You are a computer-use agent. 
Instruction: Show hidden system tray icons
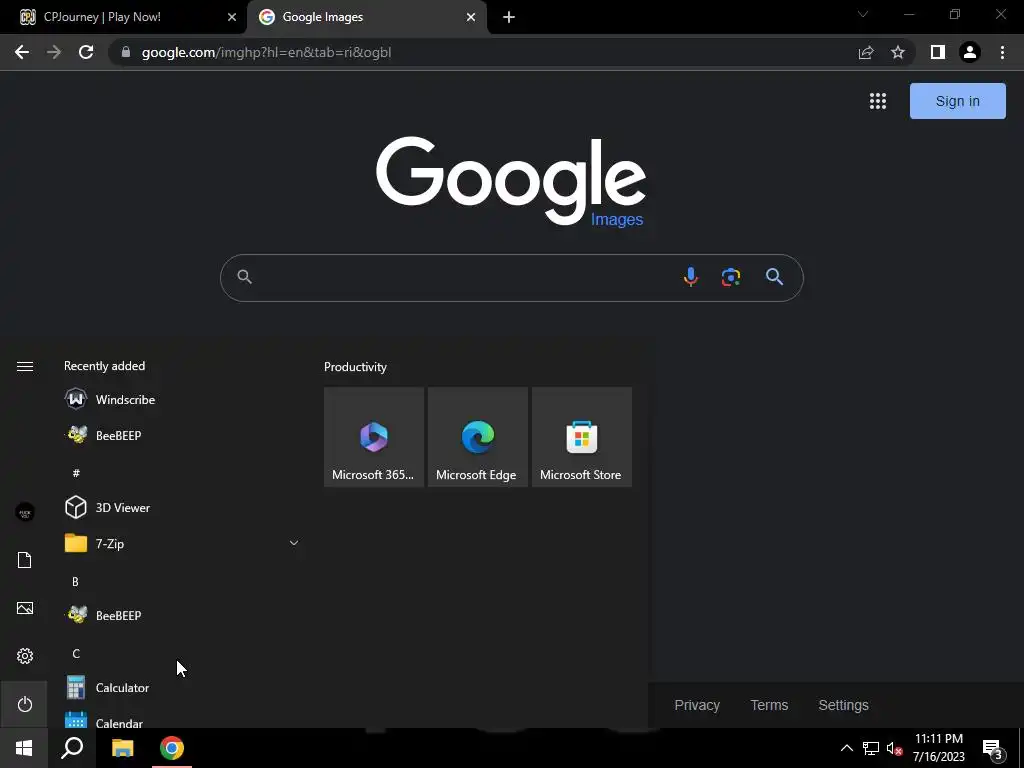coord(846,748)
